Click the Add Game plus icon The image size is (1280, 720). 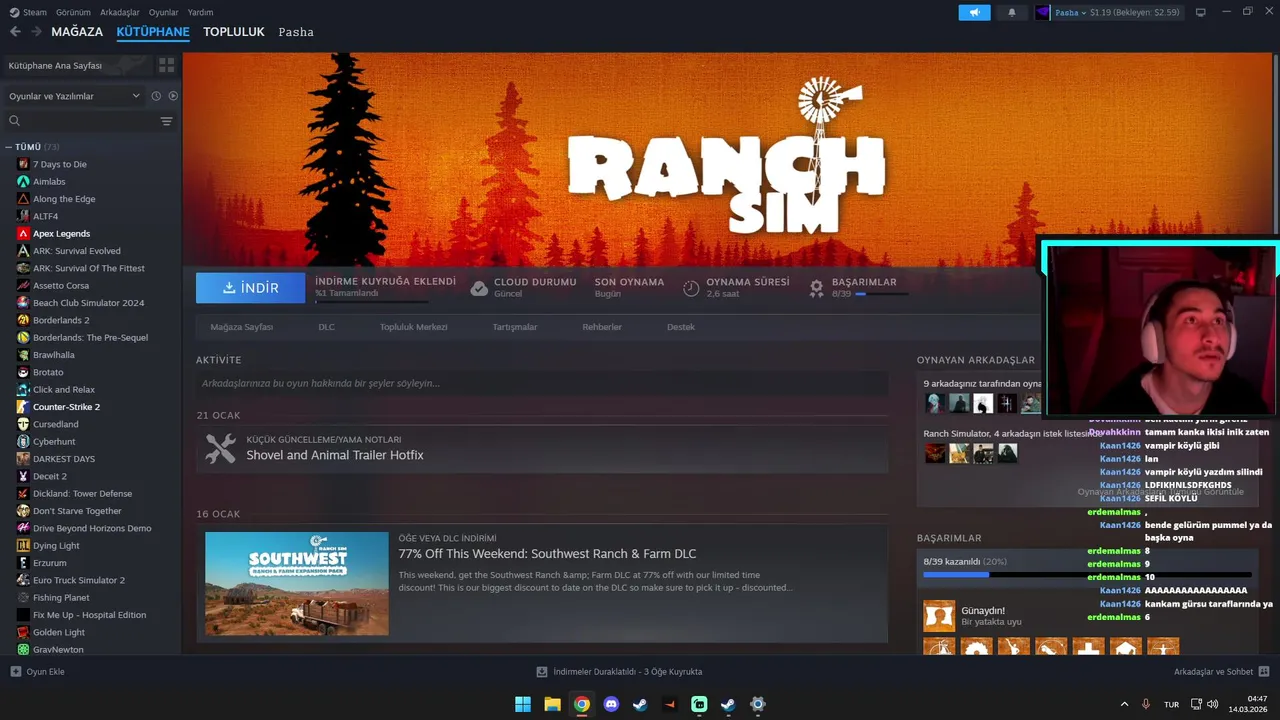pos(15,671)
